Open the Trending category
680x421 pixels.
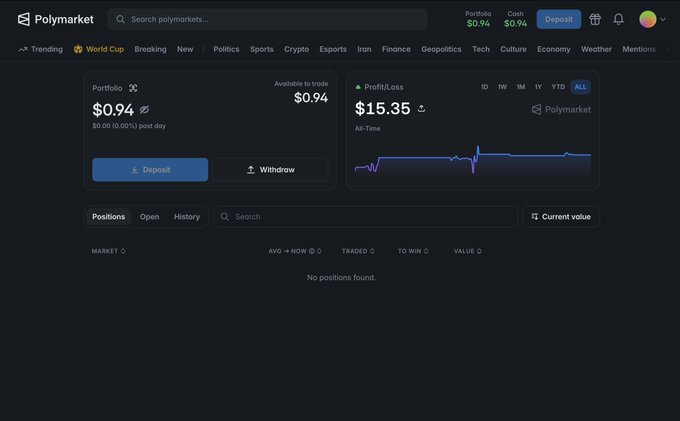tap(40, 49)
